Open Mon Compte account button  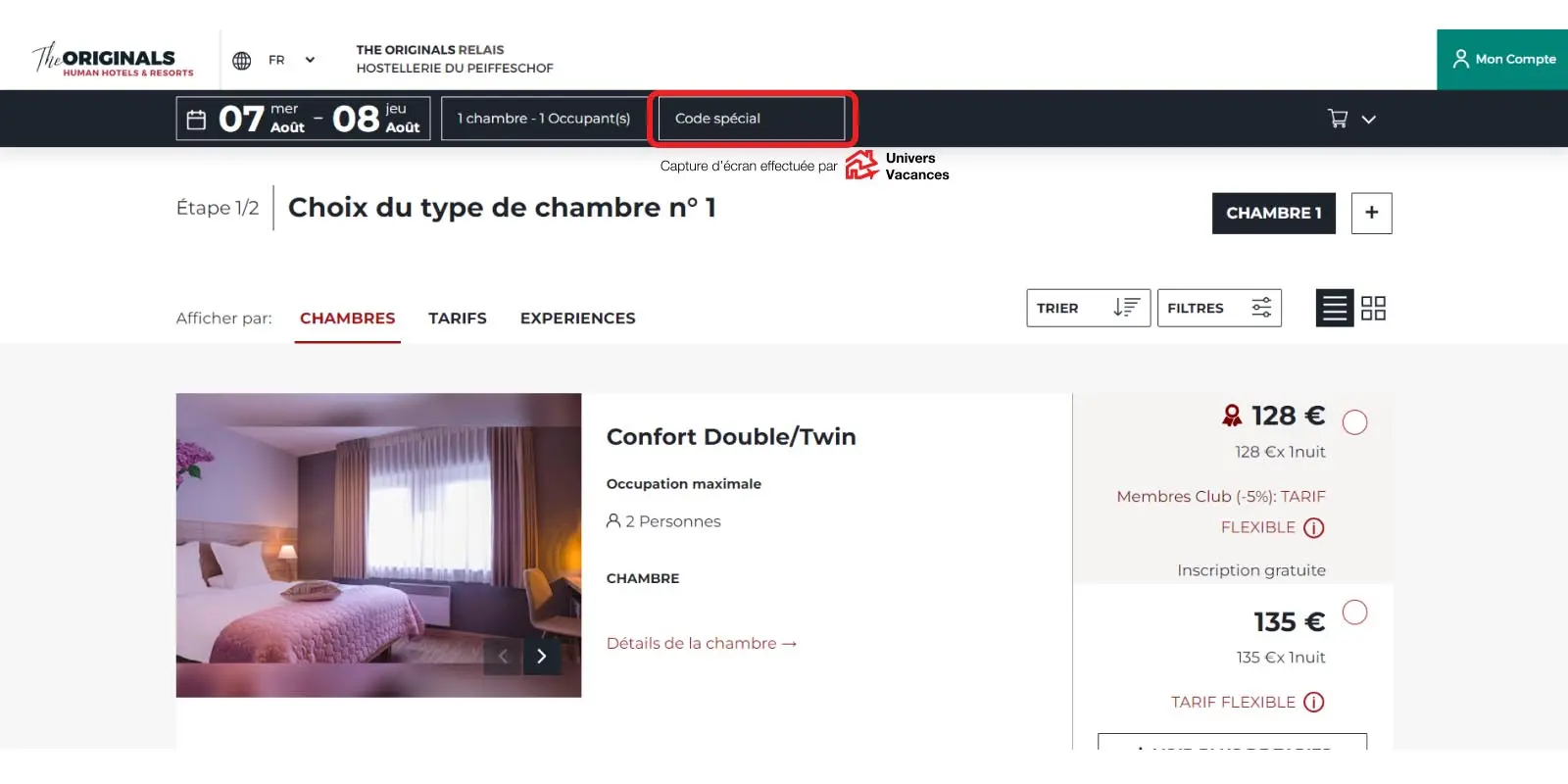pyautogui.click(x=1503, y=60)
